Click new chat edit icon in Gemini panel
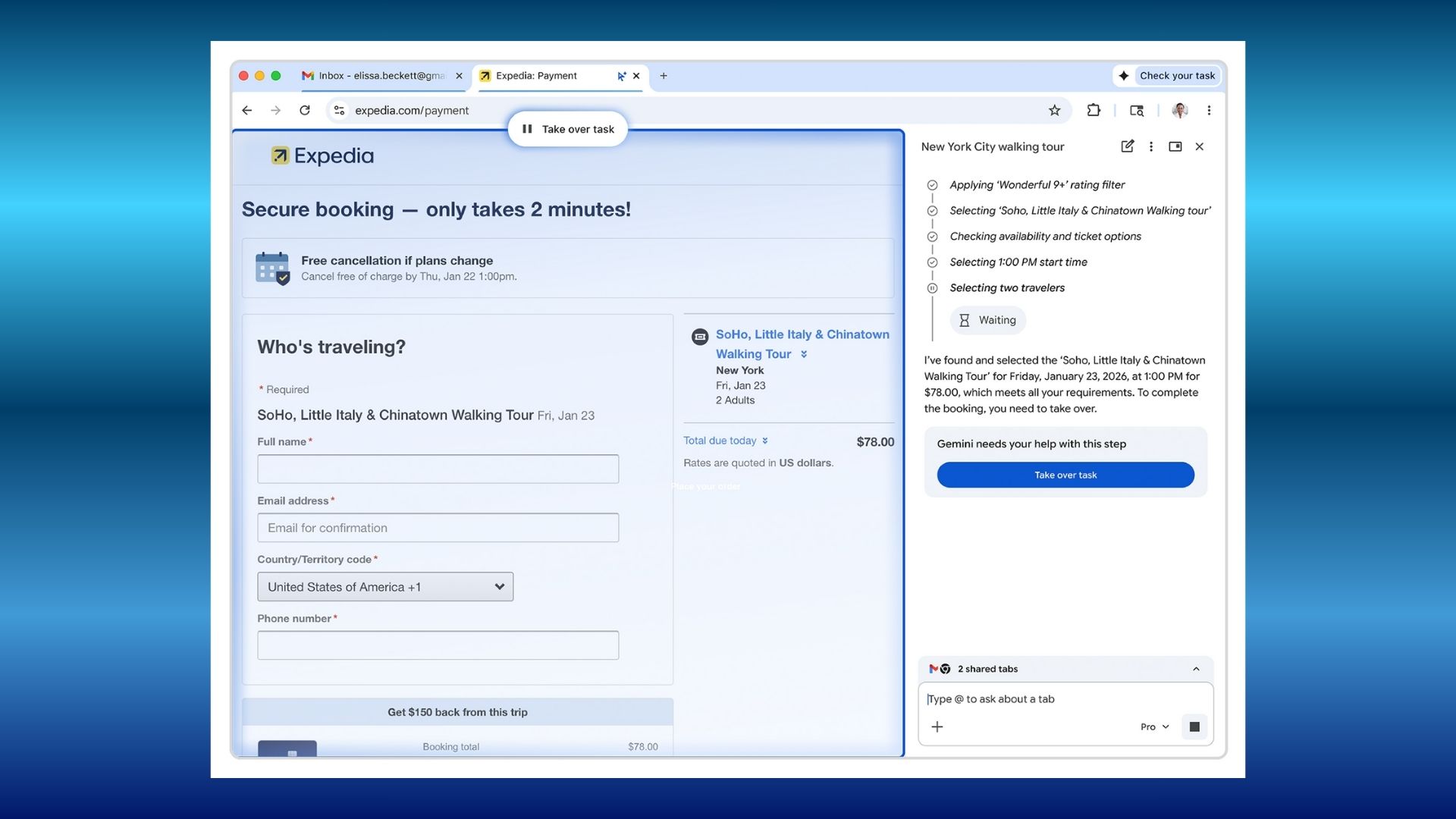The width and height of the screenshot is (1456, 819). (1128, 146)
